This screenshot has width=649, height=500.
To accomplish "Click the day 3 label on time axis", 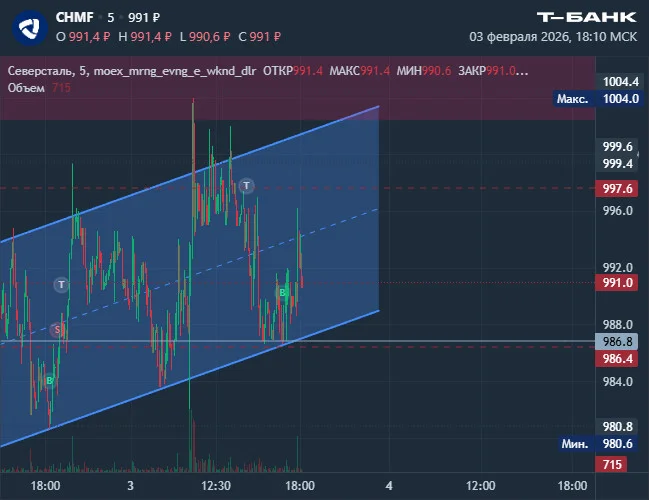I will point(130,486).
